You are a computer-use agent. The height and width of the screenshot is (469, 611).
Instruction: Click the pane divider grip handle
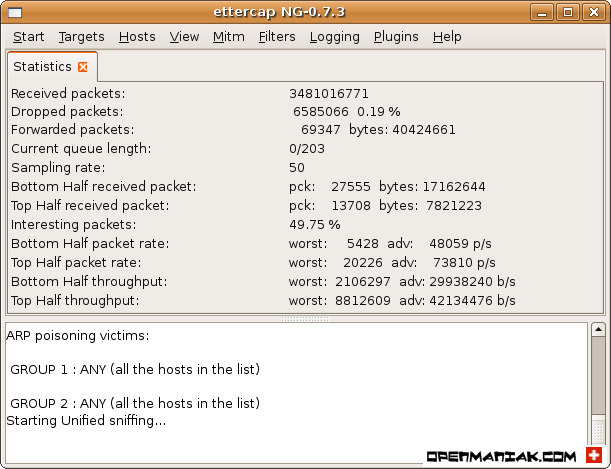(305, 319)
